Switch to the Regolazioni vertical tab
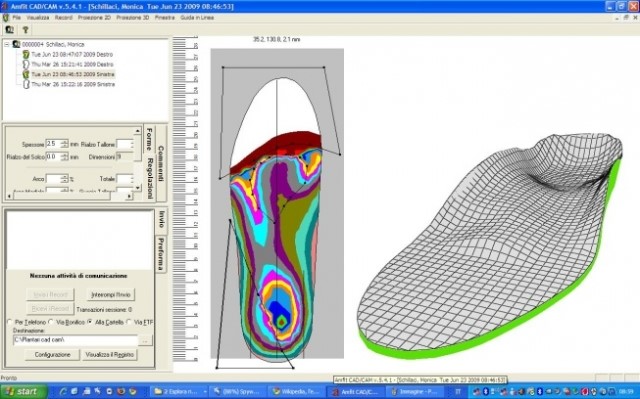Viewport: 640px width, 399px height. pos(150,178)
